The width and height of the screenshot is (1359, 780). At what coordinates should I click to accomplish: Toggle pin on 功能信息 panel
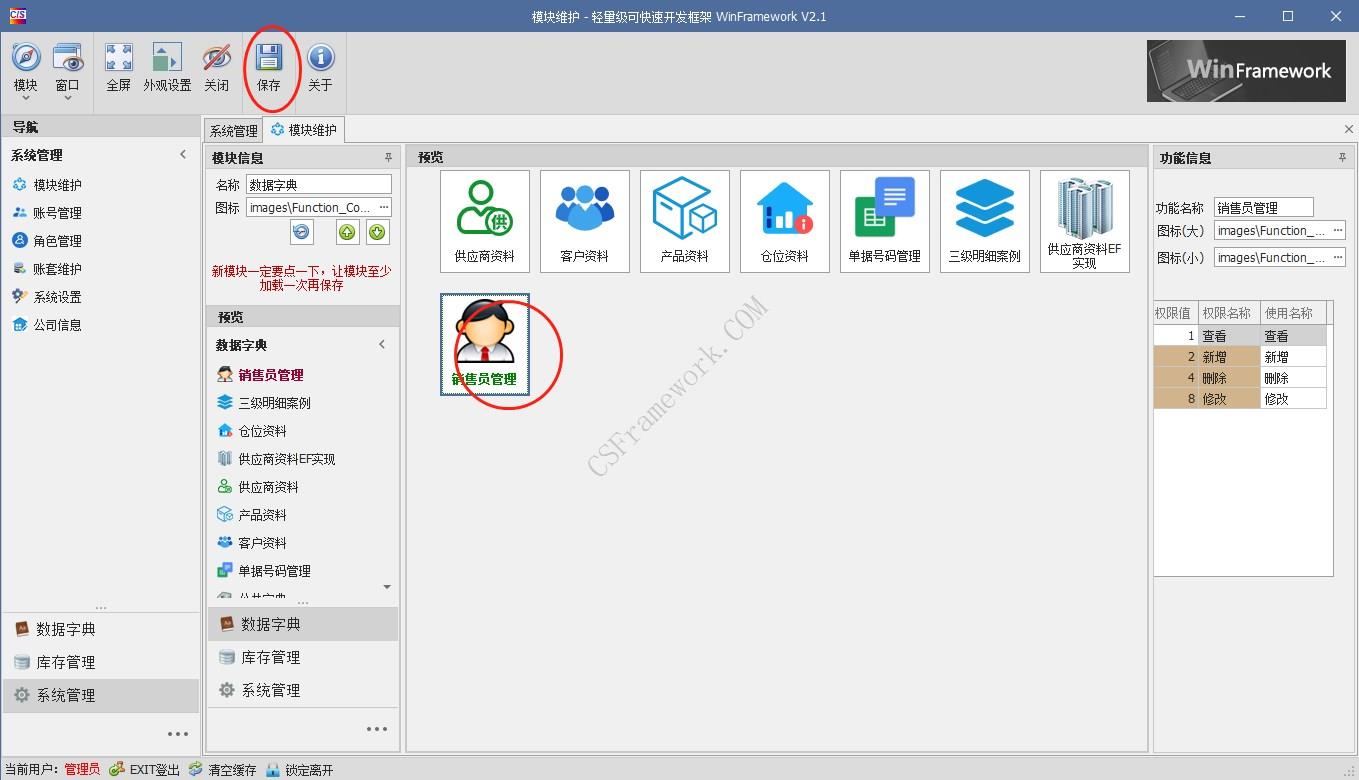coord(1340,157)
